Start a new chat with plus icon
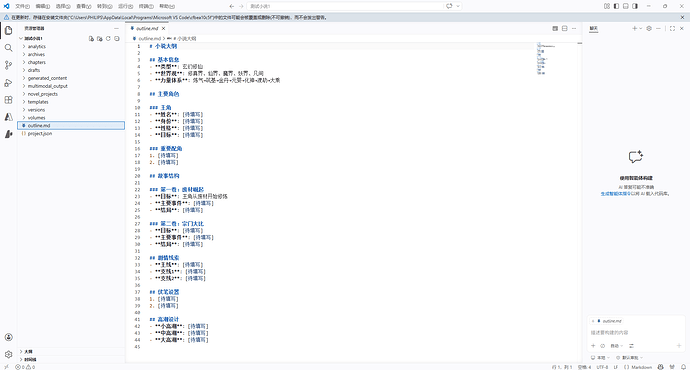 point(635,28)
